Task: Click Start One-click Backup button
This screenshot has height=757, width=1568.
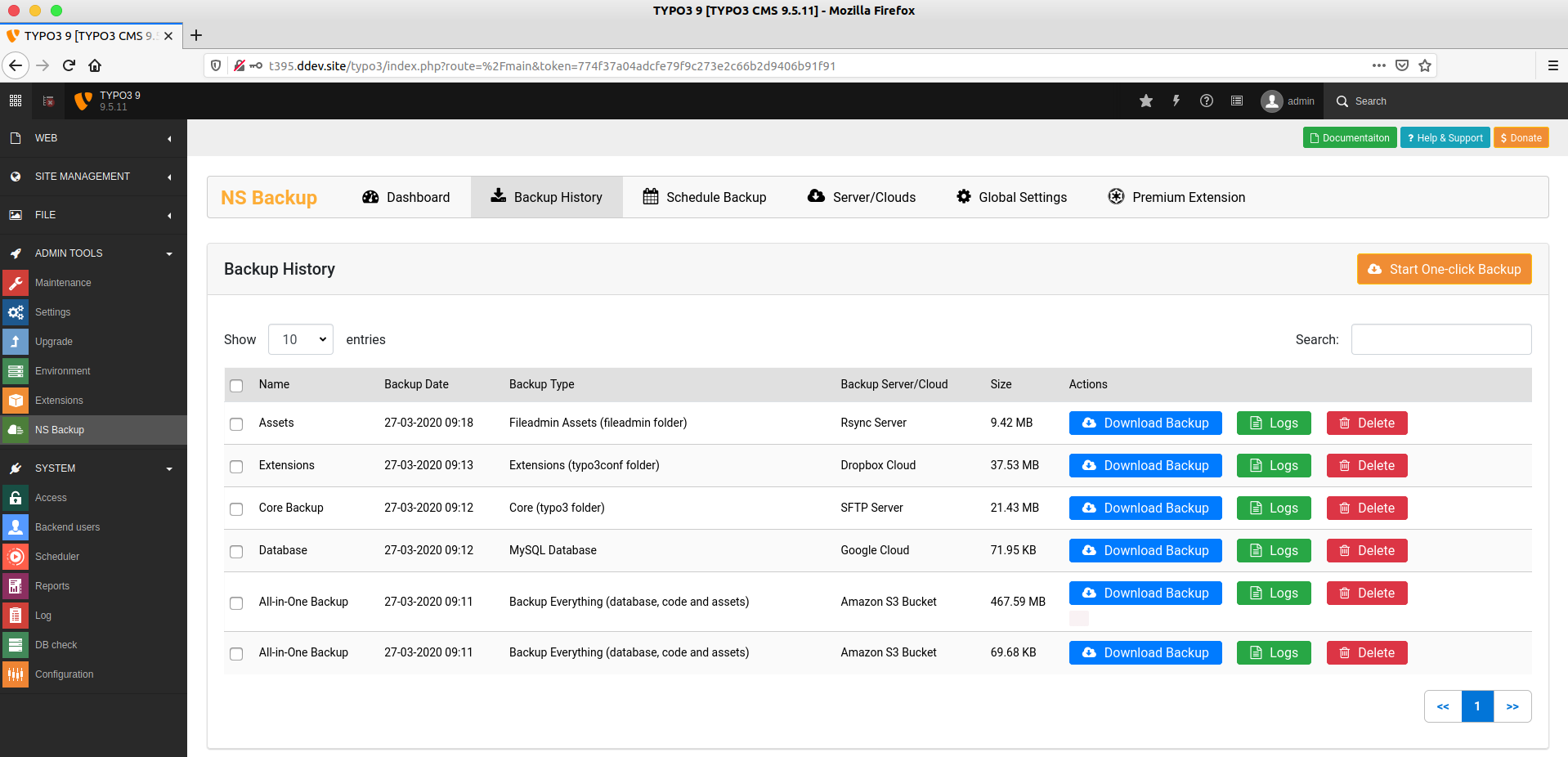Action: 1445,269
